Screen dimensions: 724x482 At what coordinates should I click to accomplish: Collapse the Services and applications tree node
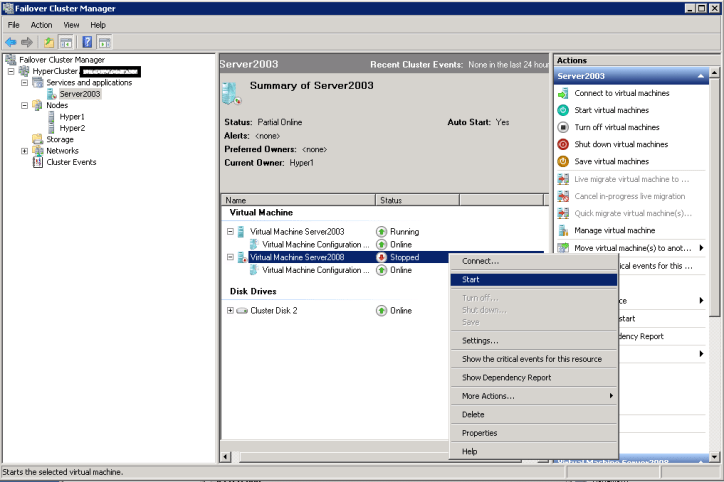click(25, 83)
